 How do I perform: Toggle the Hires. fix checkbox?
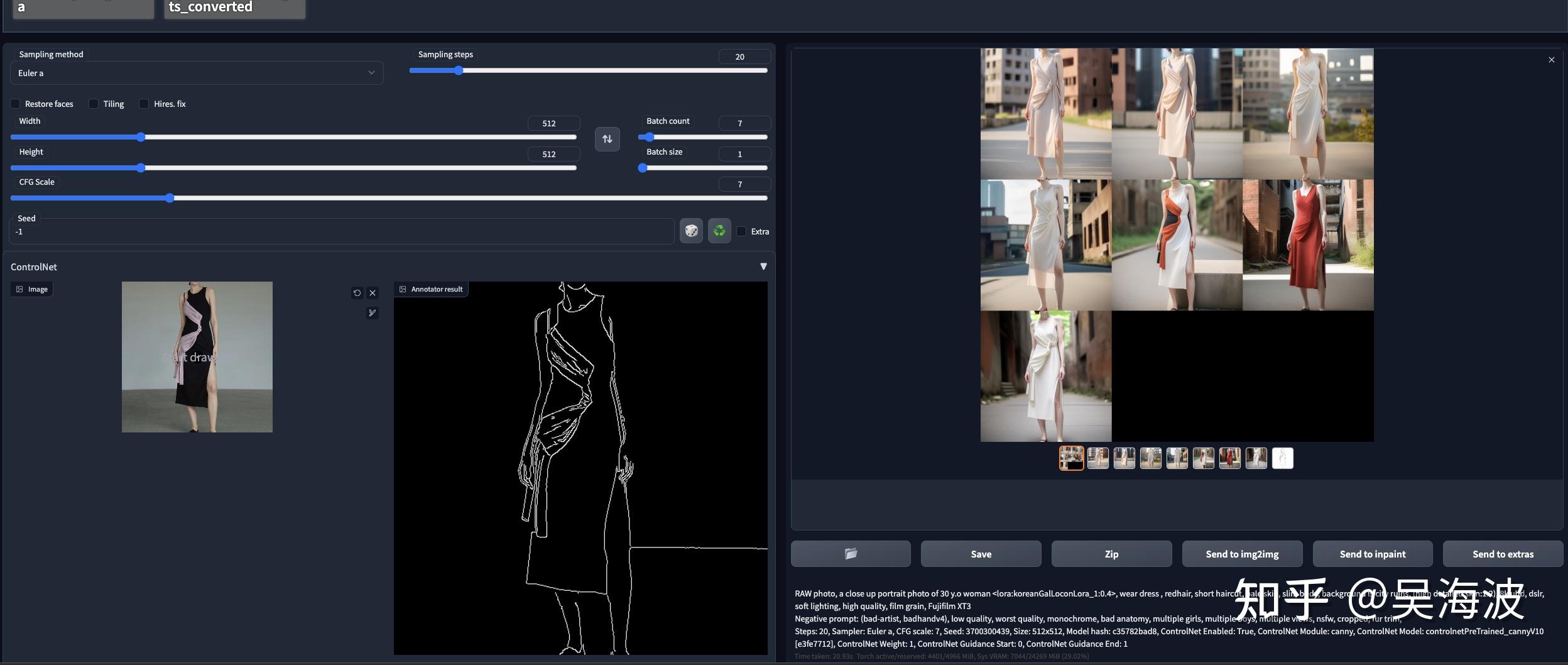click(x=144, y=104)
